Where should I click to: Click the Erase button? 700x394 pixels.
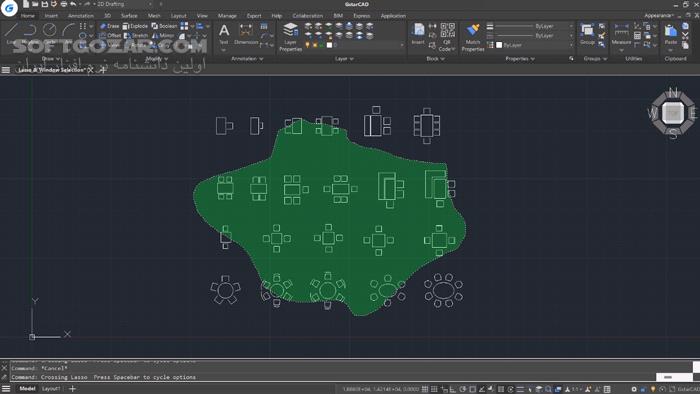109,26
